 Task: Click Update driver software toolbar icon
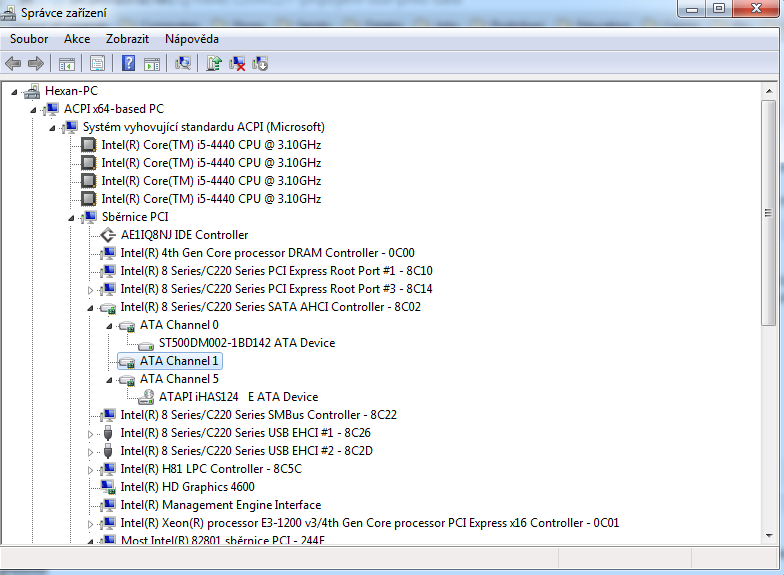[214, 64]
